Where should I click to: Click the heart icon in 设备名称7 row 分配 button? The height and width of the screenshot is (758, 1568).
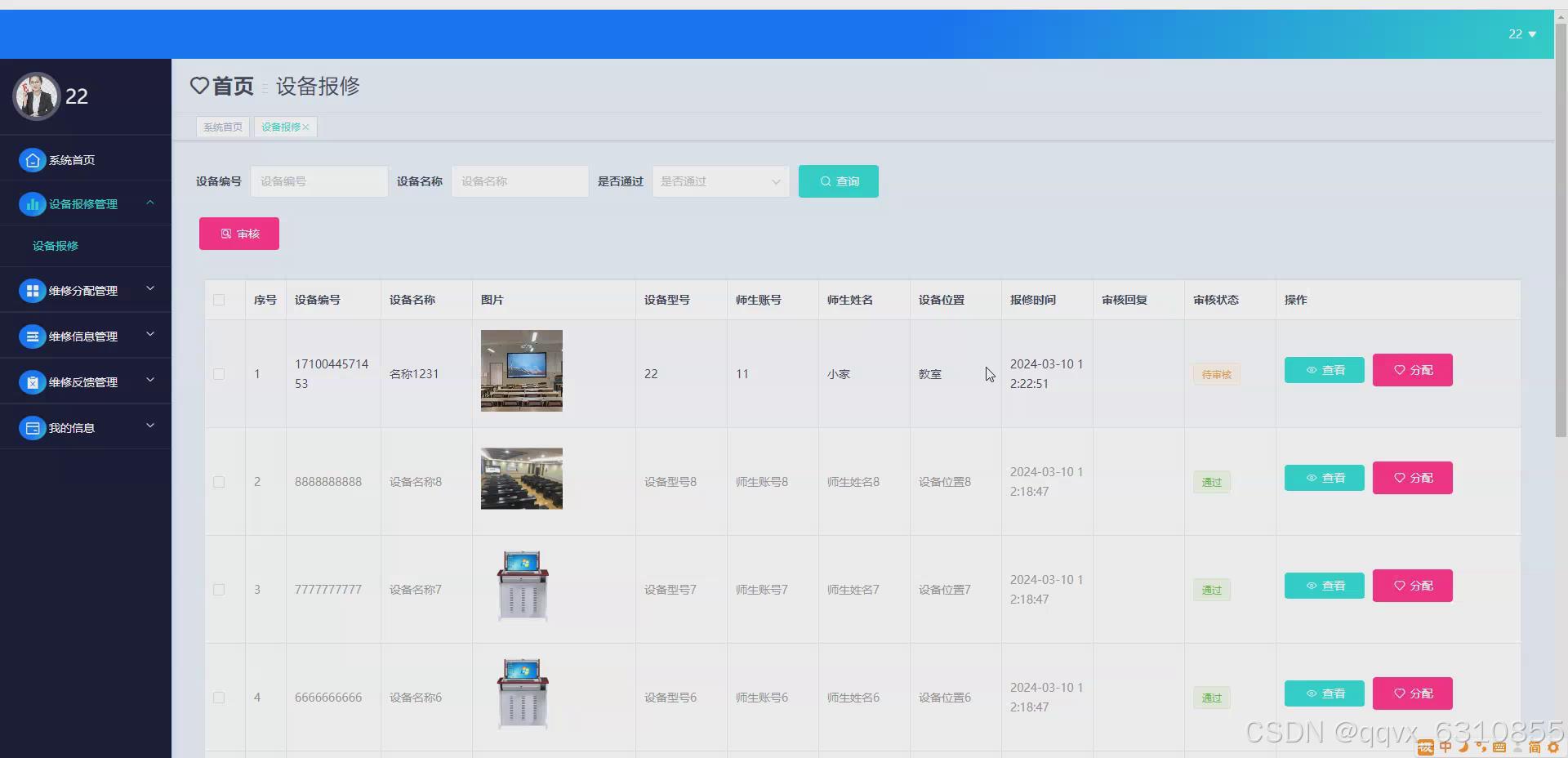[x=1400, y=586]
